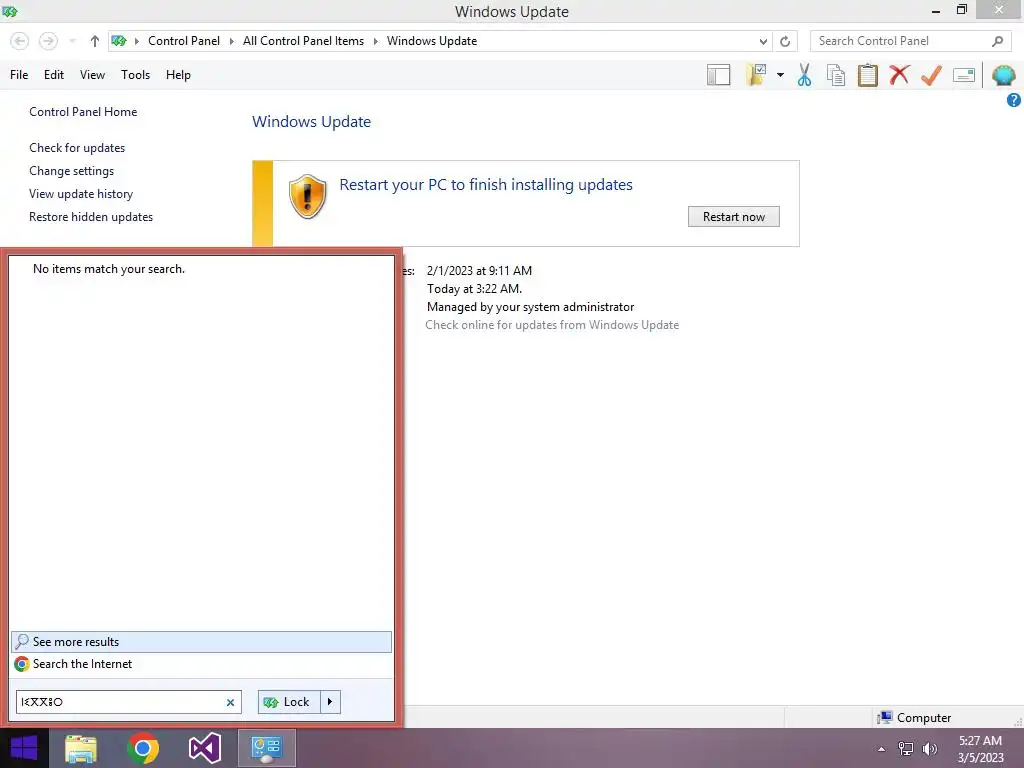Click the search magnifier in Control Panel search
The height and width of the screenshot is (768, 1024).
(x=997, y=41)
